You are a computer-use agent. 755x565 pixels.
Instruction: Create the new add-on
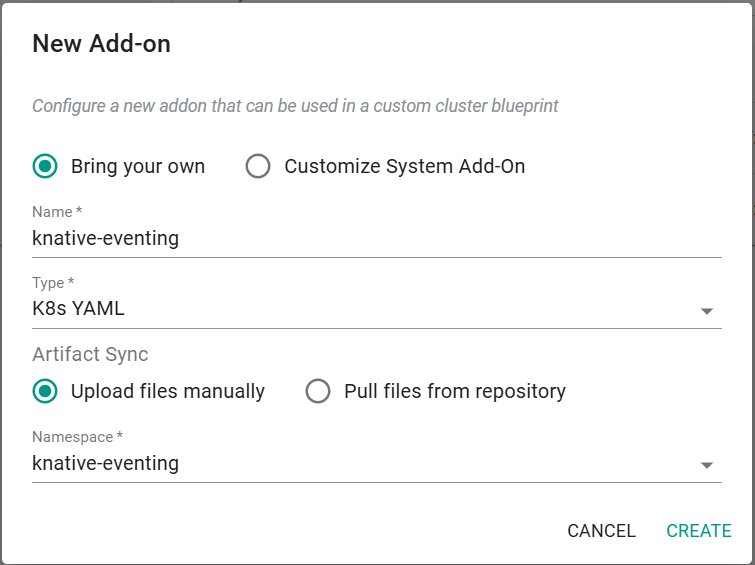click(x=699, y=531)
